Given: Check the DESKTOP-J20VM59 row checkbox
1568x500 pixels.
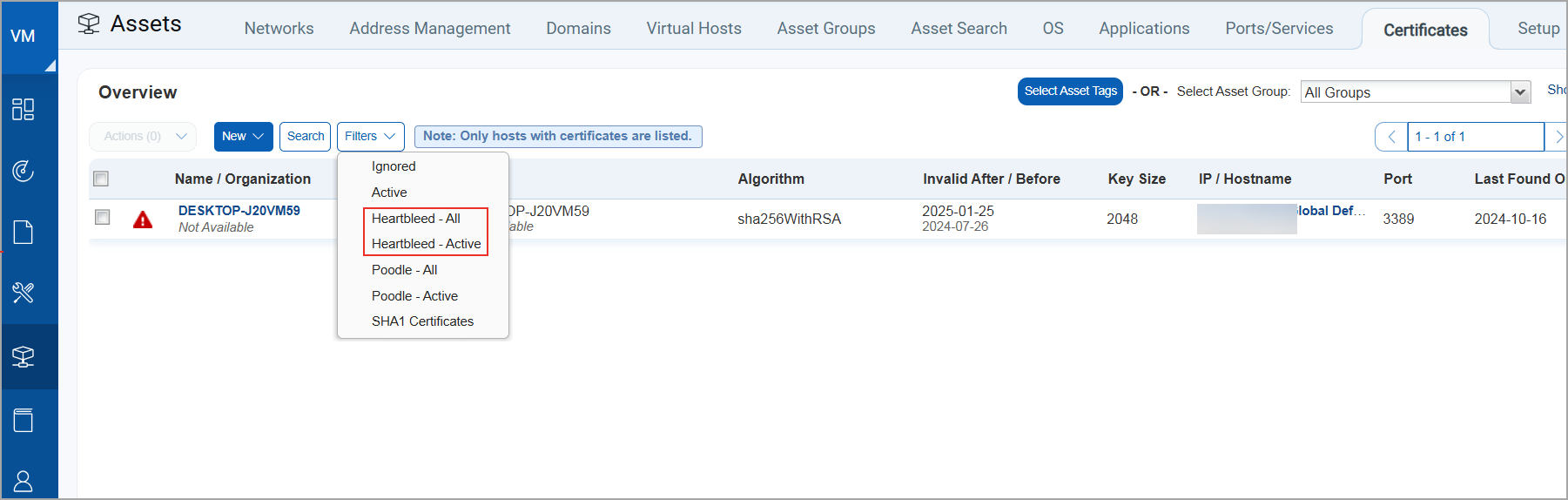Looking at the screenshot, I should (x=103, y=217).
